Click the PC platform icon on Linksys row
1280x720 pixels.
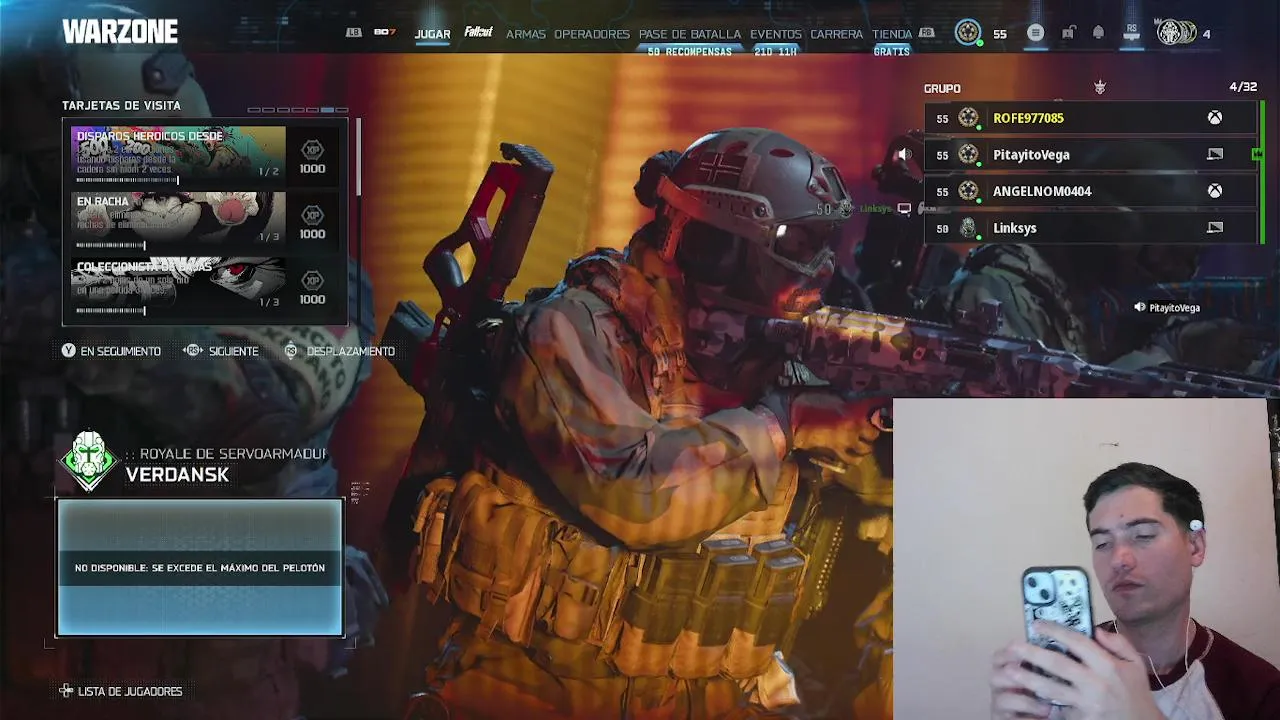1214,228
